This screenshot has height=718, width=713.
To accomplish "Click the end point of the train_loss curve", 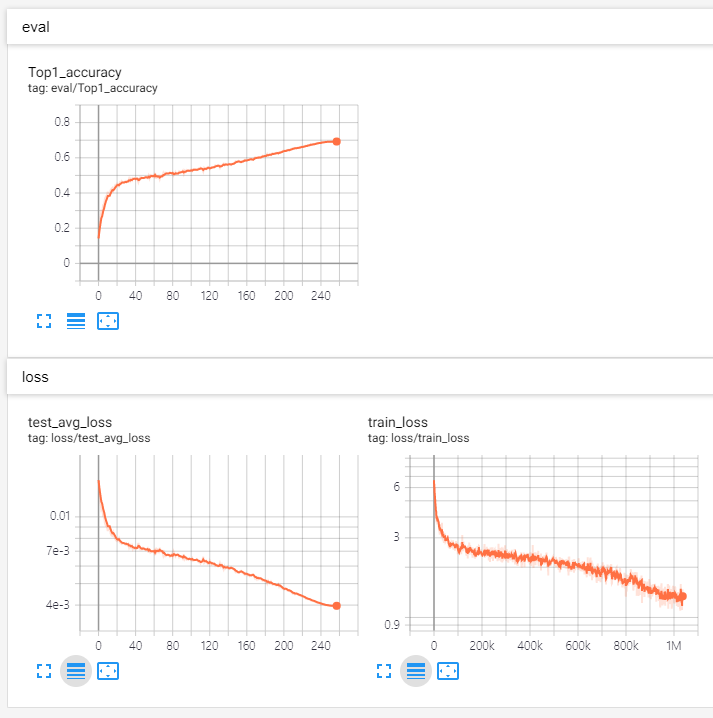I will [x=682, y=596].
